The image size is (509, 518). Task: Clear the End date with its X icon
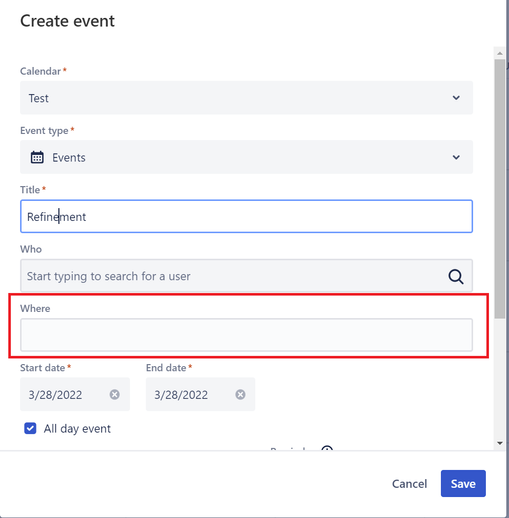[x=240, y=395]
